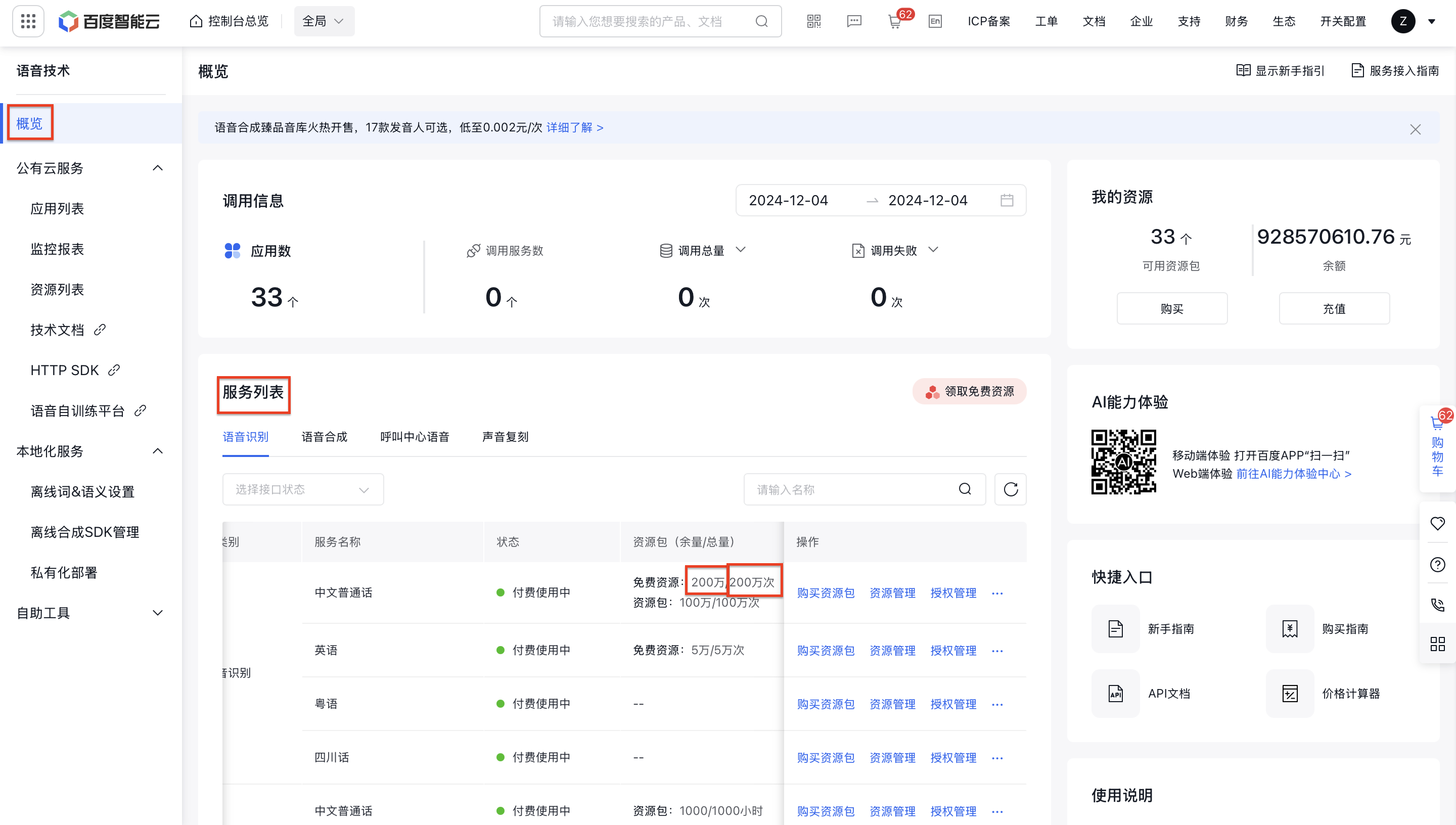This screenshot has width=1456, height=825.
Task: Click the search magnifier in top bar
Action: pos(761,22)
